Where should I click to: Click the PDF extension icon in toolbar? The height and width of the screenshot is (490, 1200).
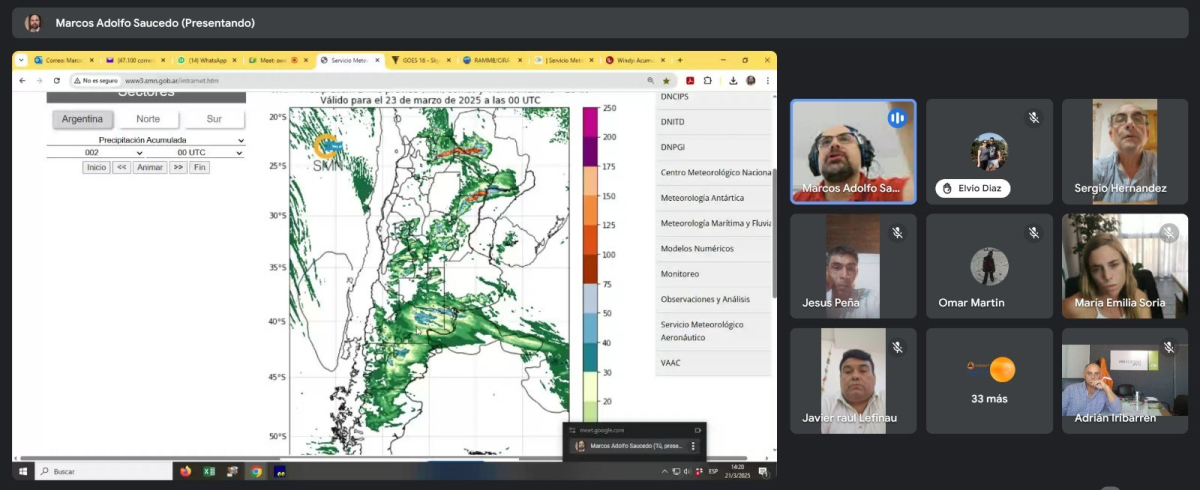690,80
